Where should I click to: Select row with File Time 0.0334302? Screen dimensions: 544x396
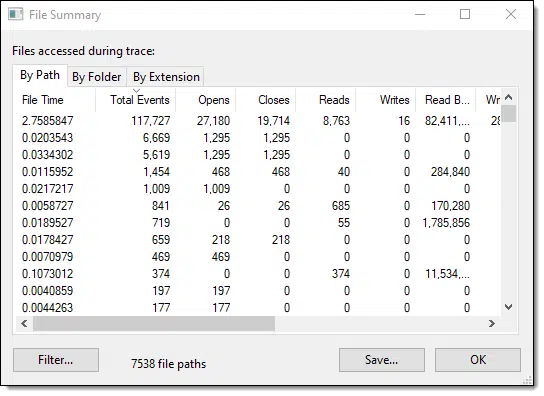tap(257, 155)
